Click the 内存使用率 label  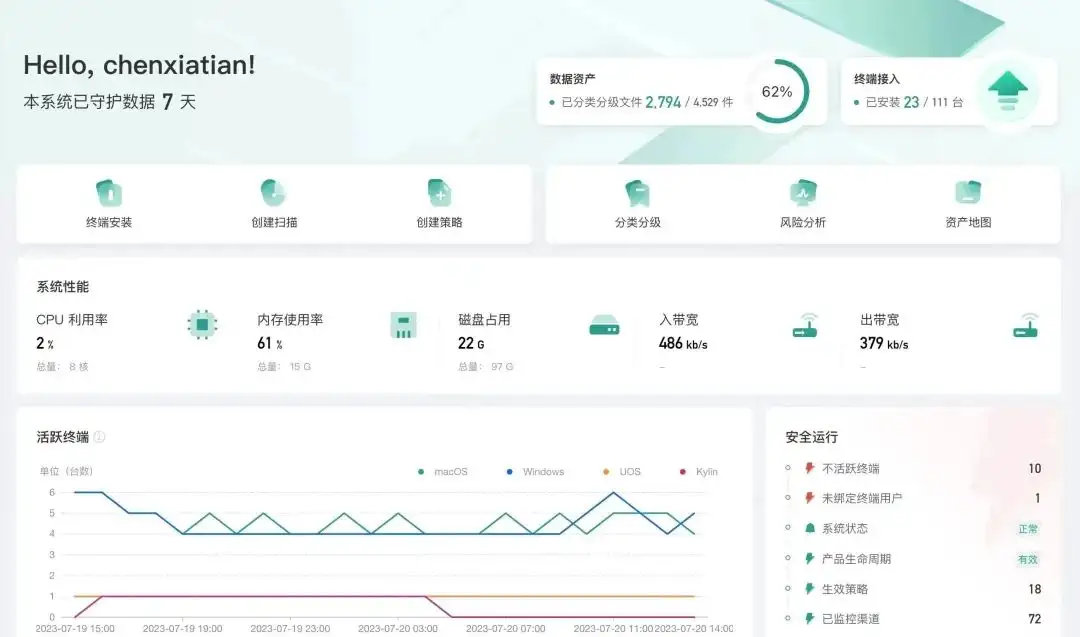point(290,320)
